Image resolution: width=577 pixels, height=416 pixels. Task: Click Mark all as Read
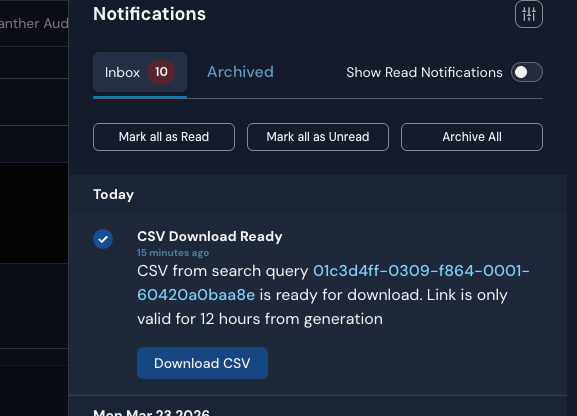coord(164,137)
